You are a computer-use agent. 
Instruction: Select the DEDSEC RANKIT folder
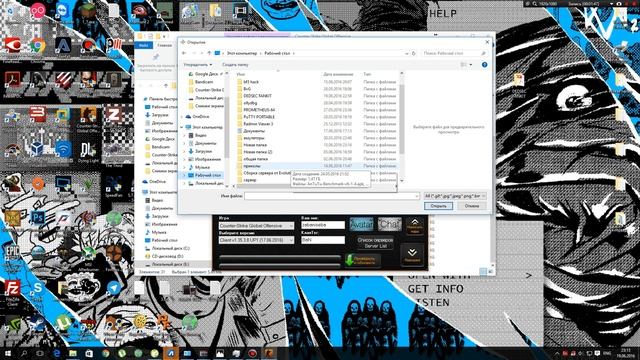click(x=258, y=96)
